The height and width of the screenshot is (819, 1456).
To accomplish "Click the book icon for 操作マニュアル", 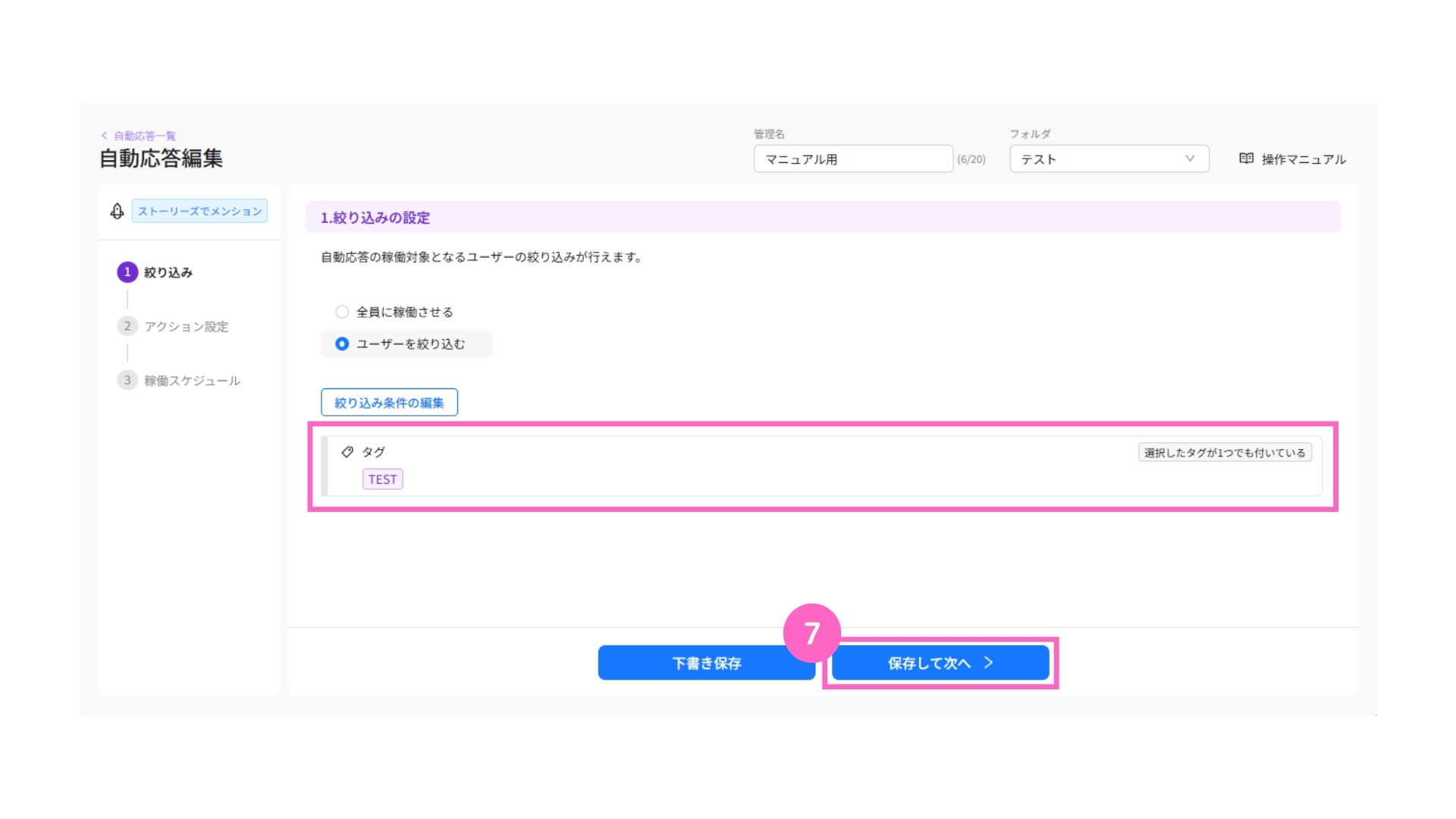I will click(1246, 158).
